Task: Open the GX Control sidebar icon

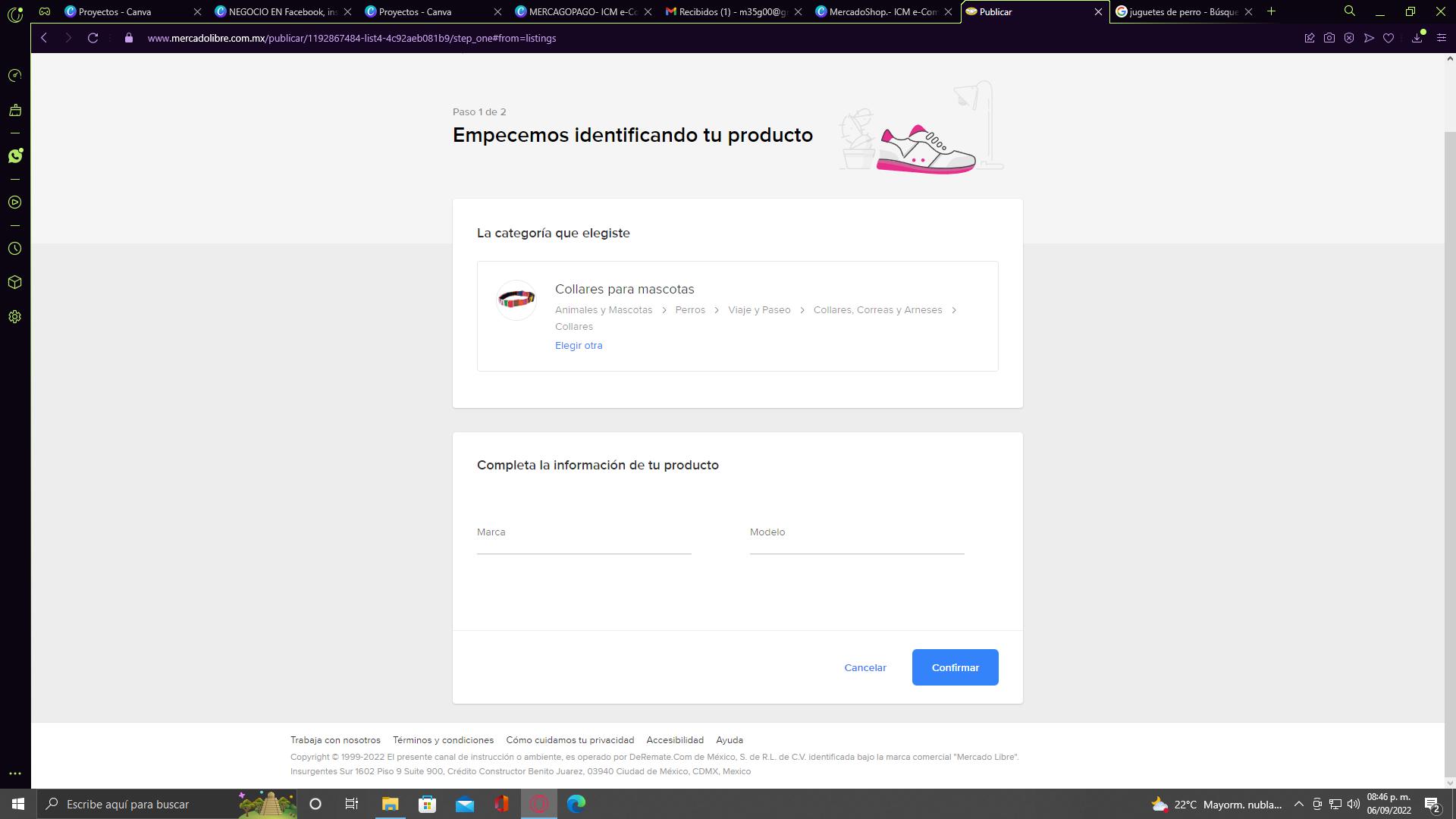Action: click(15, 76)
